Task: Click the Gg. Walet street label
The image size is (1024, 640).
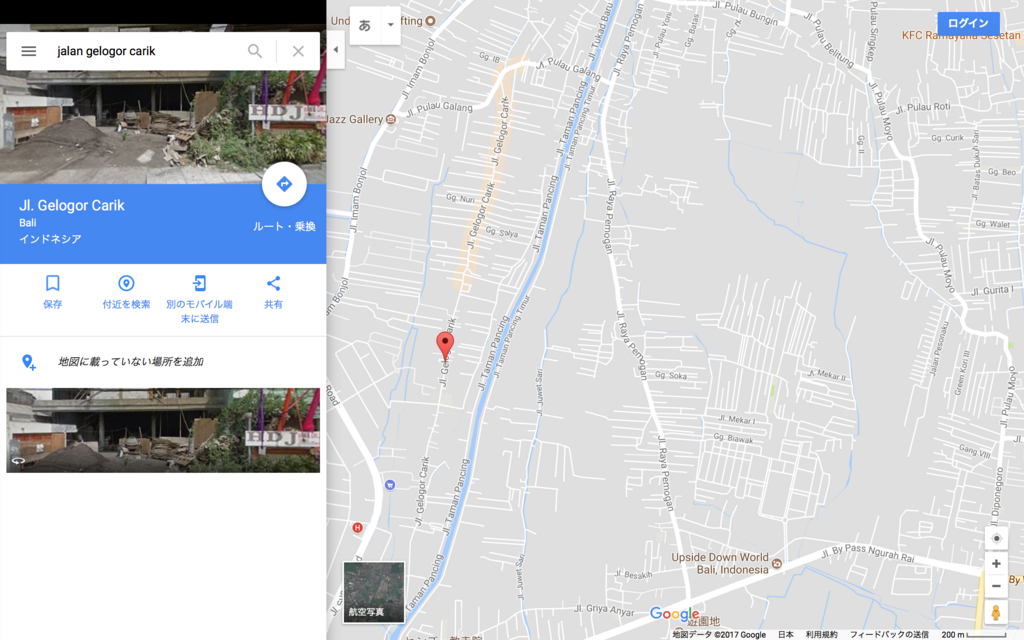Action: point(992,223)
